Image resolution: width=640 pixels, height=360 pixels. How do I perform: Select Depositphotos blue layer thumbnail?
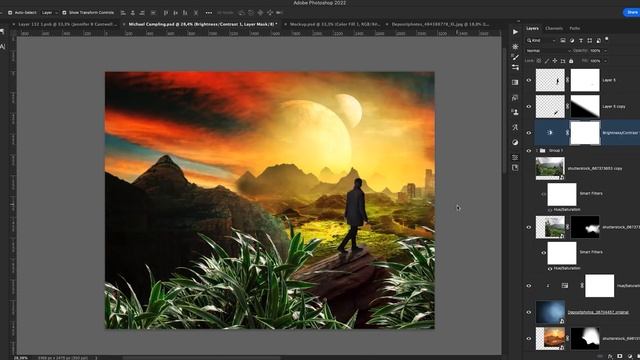coord(550,312)
